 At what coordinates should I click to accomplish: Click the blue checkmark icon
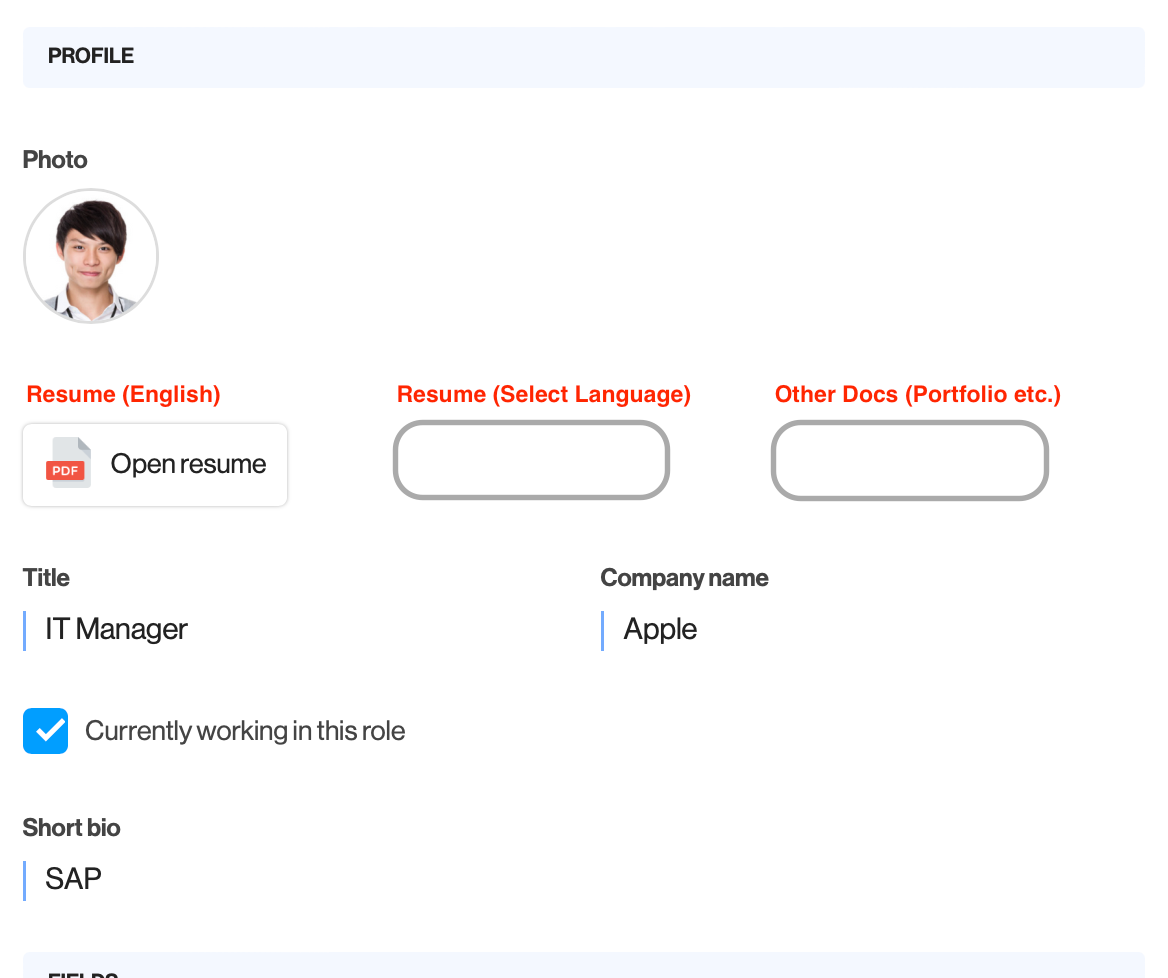pos(45,731)
